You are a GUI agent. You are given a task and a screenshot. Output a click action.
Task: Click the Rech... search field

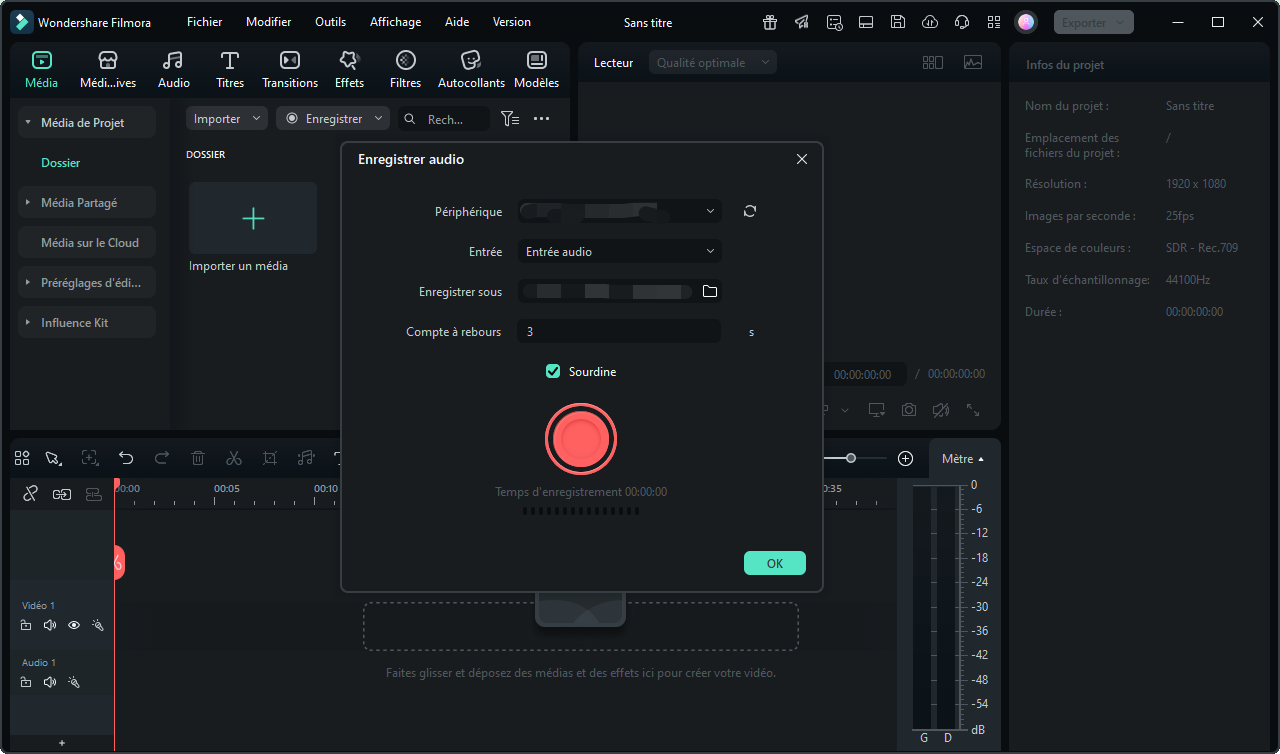point(445,119)
